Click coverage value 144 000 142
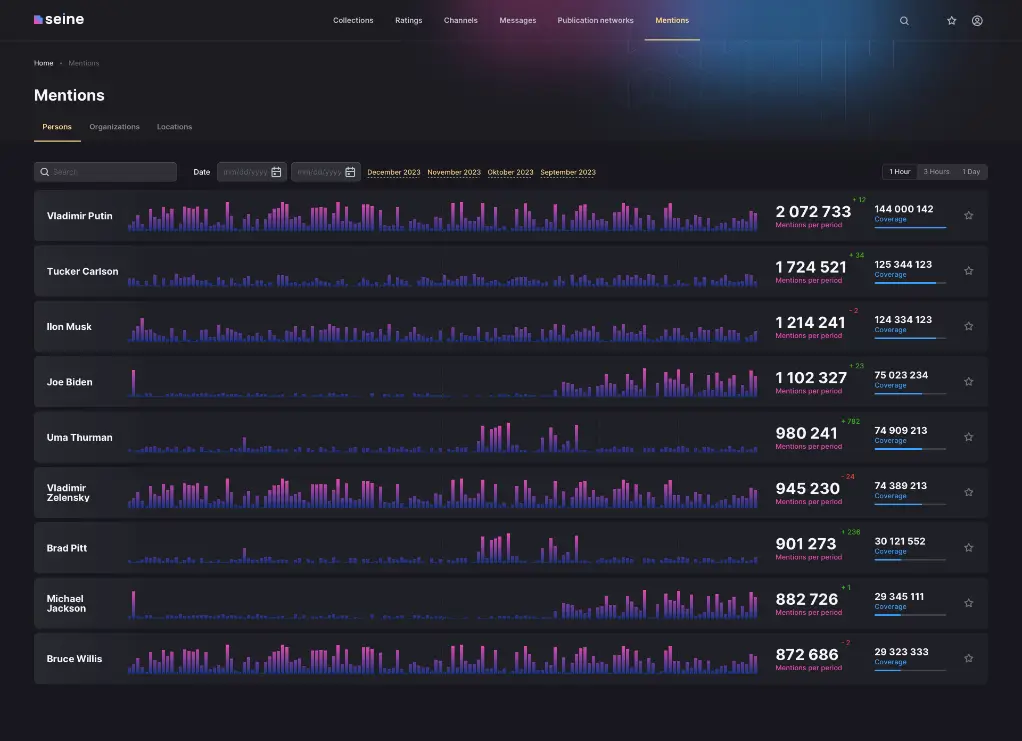Image resolution: width=1022 pixels, height=741 pixels. (903, 209)
